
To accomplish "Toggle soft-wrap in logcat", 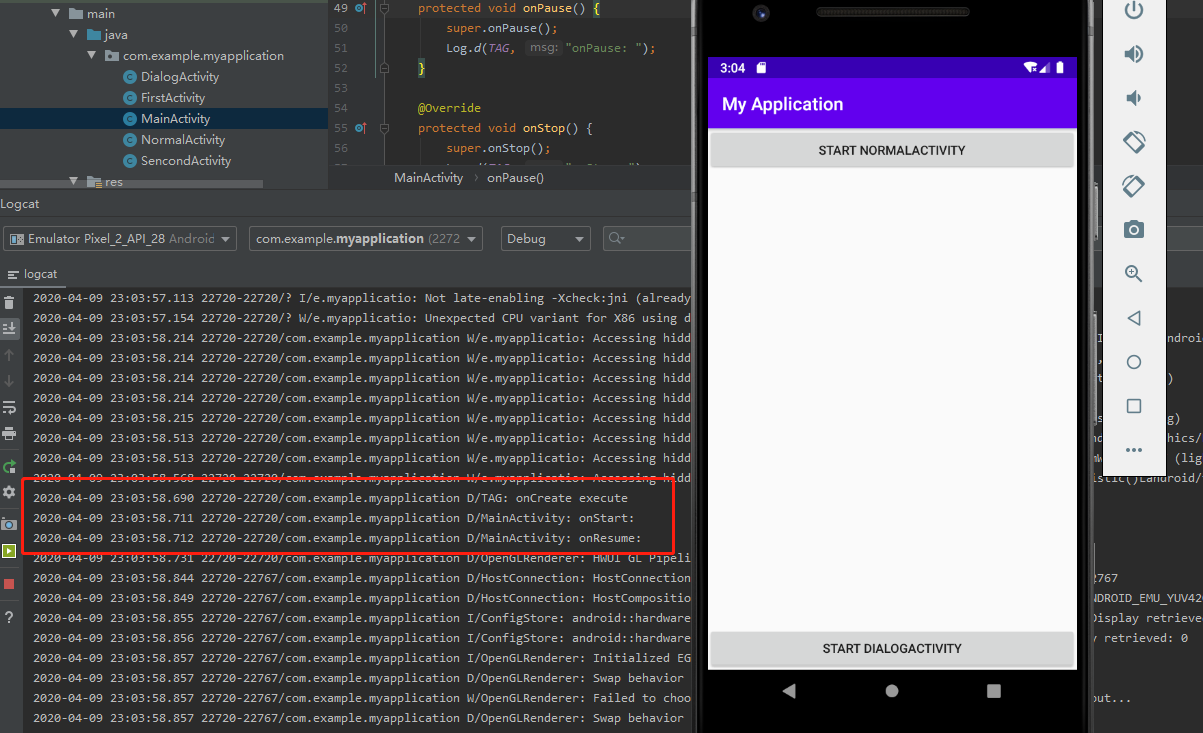I will point(9,407).
